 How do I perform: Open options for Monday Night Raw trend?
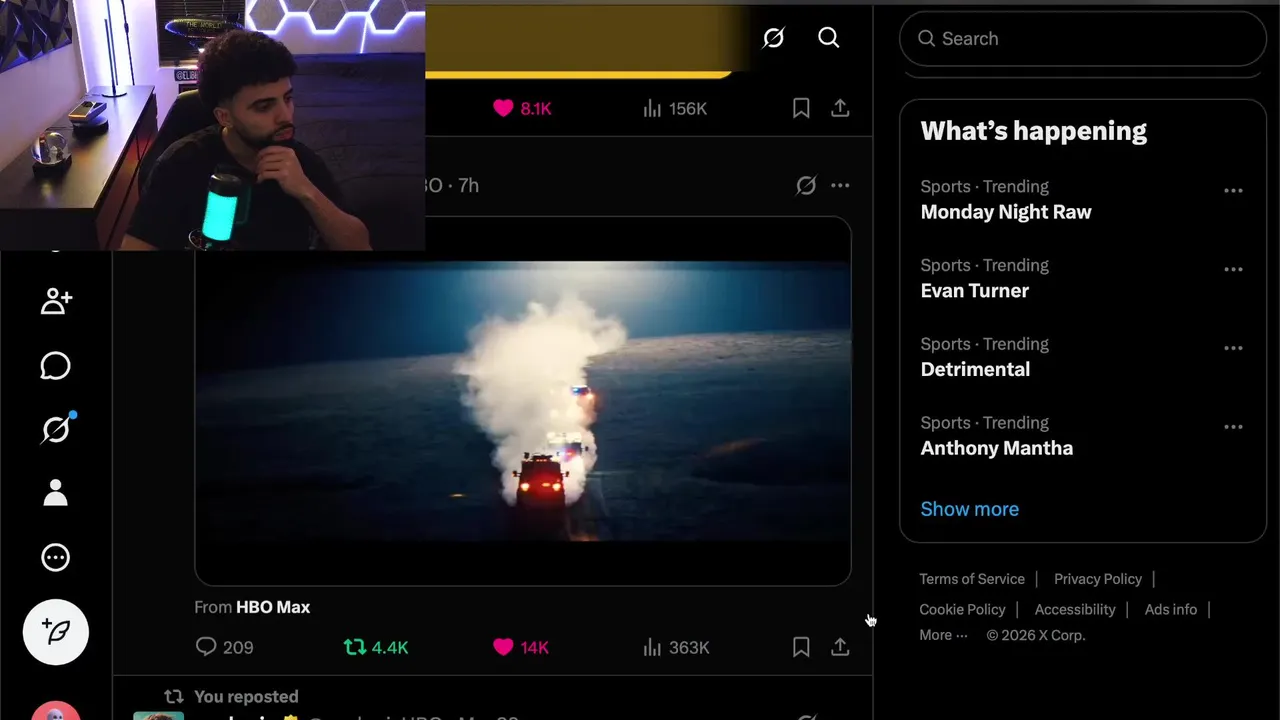(x=1233, y=190)
